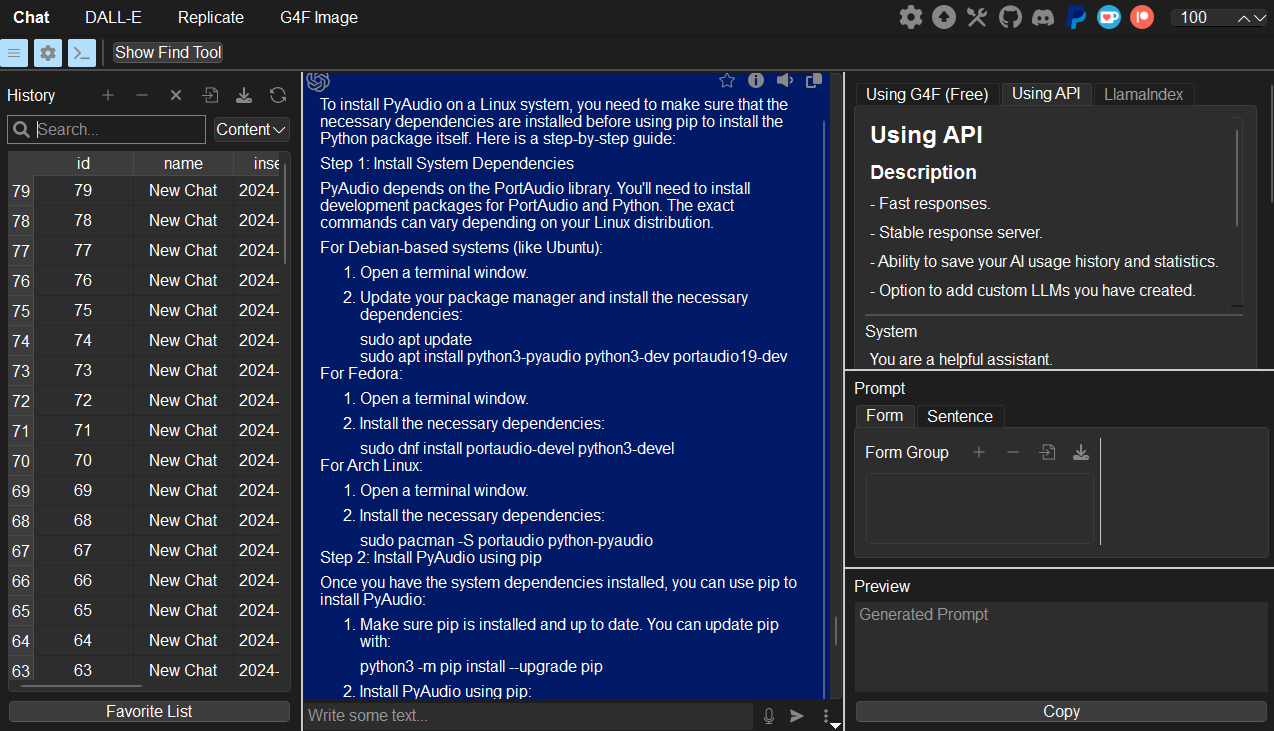Click the Form Group import icon
The image size is (1274, 731).
tap(1047, 452)
